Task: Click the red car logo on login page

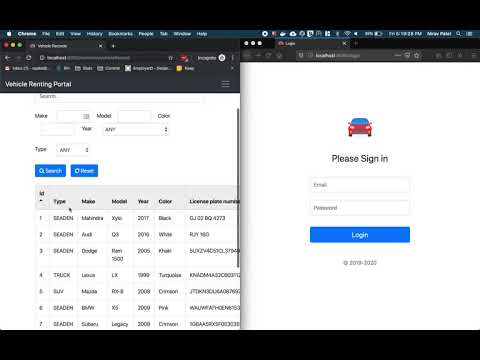Action: click(360, 127)
